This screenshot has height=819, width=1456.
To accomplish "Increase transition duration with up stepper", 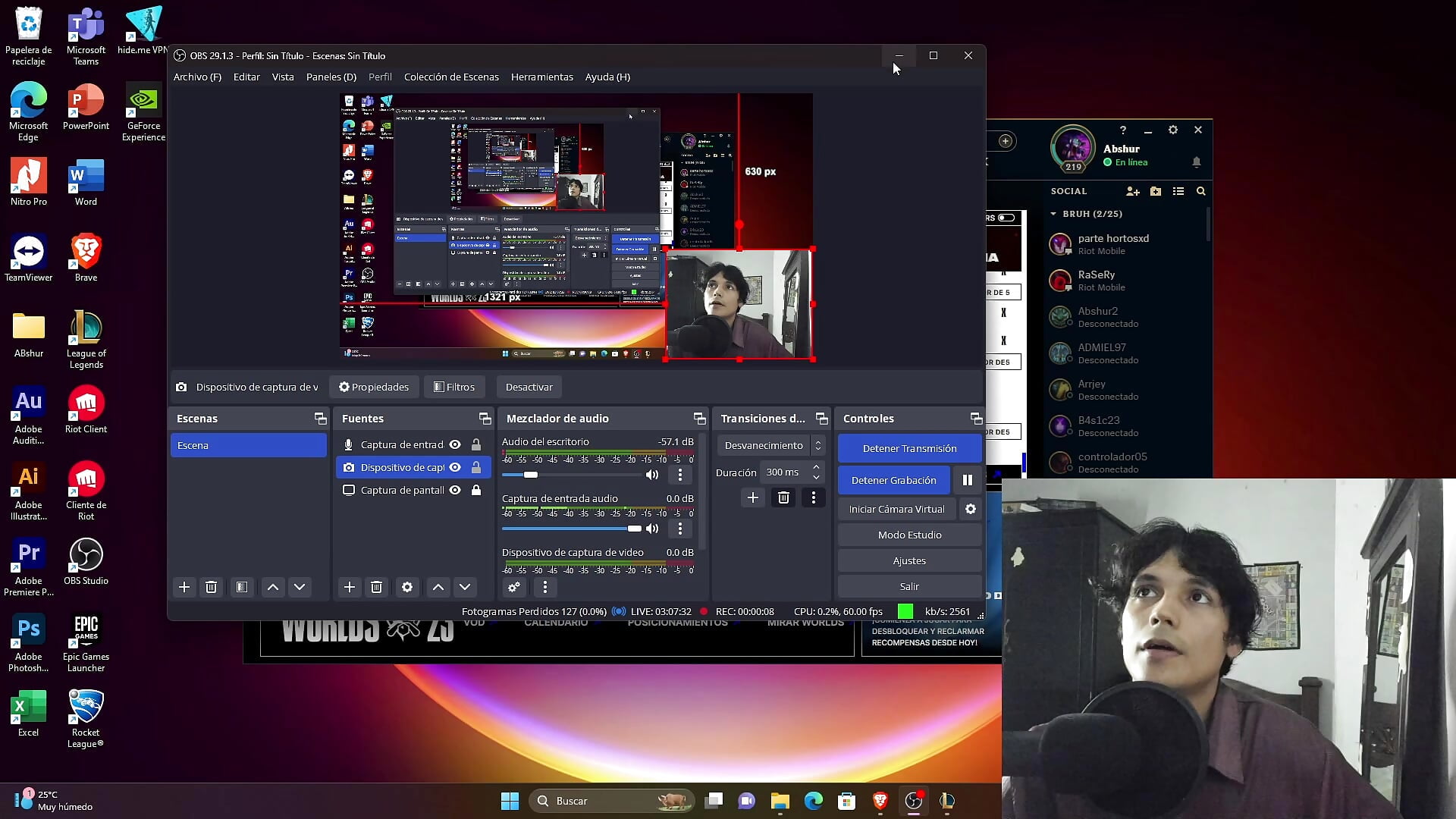I will (816, 467).
